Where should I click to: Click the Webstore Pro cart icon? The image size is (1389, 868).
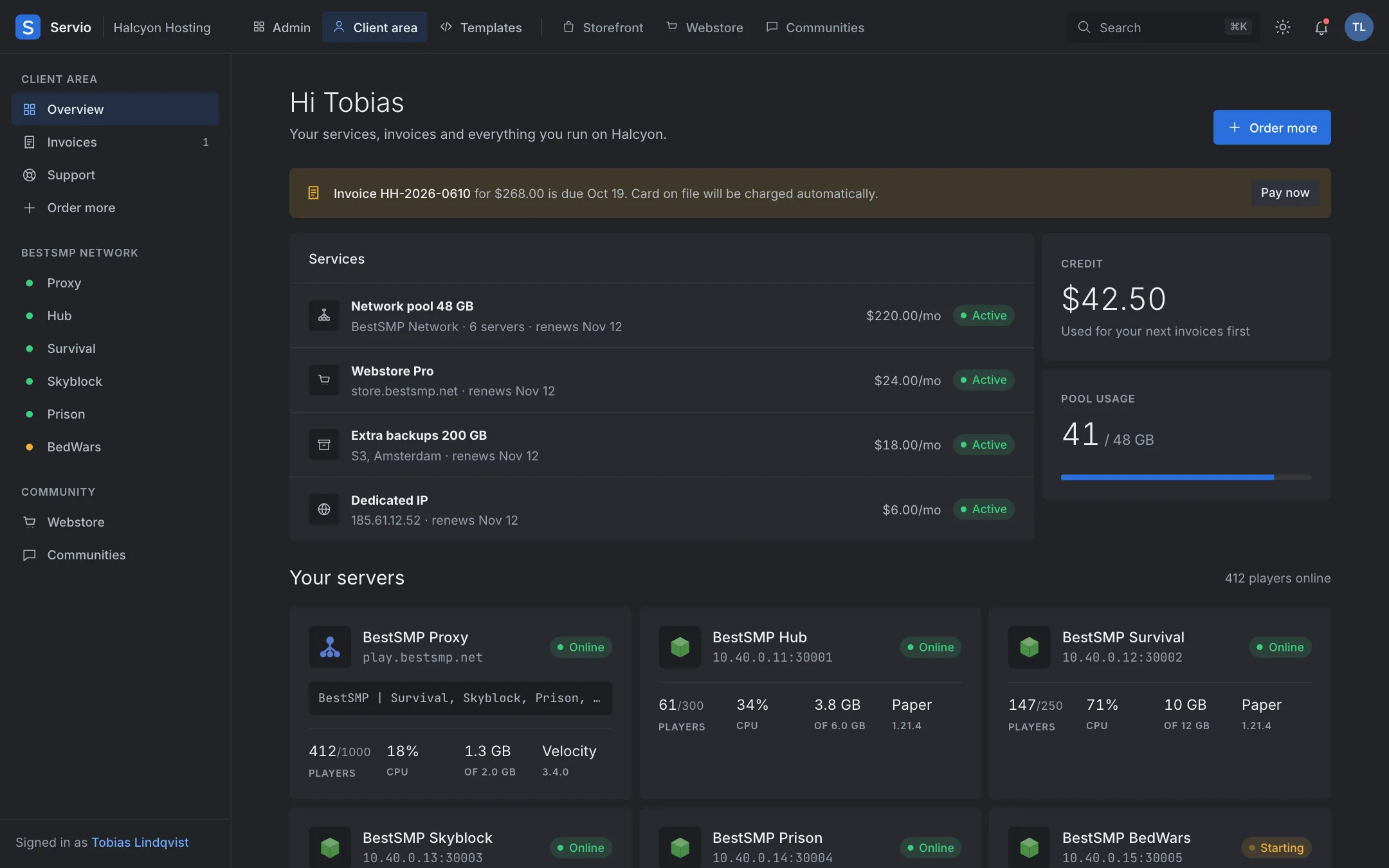[x=324, y=380]
